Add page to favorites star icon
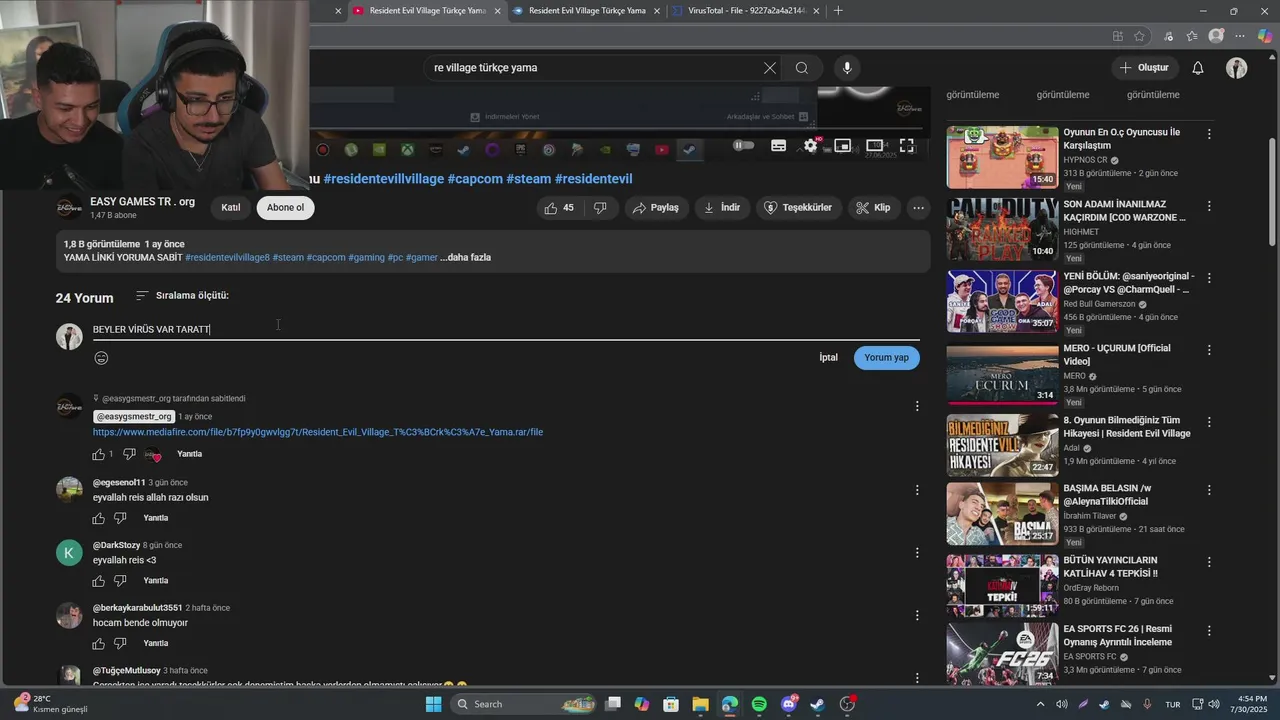This screenshot has height=720, width=1280. coord(1139,36)
